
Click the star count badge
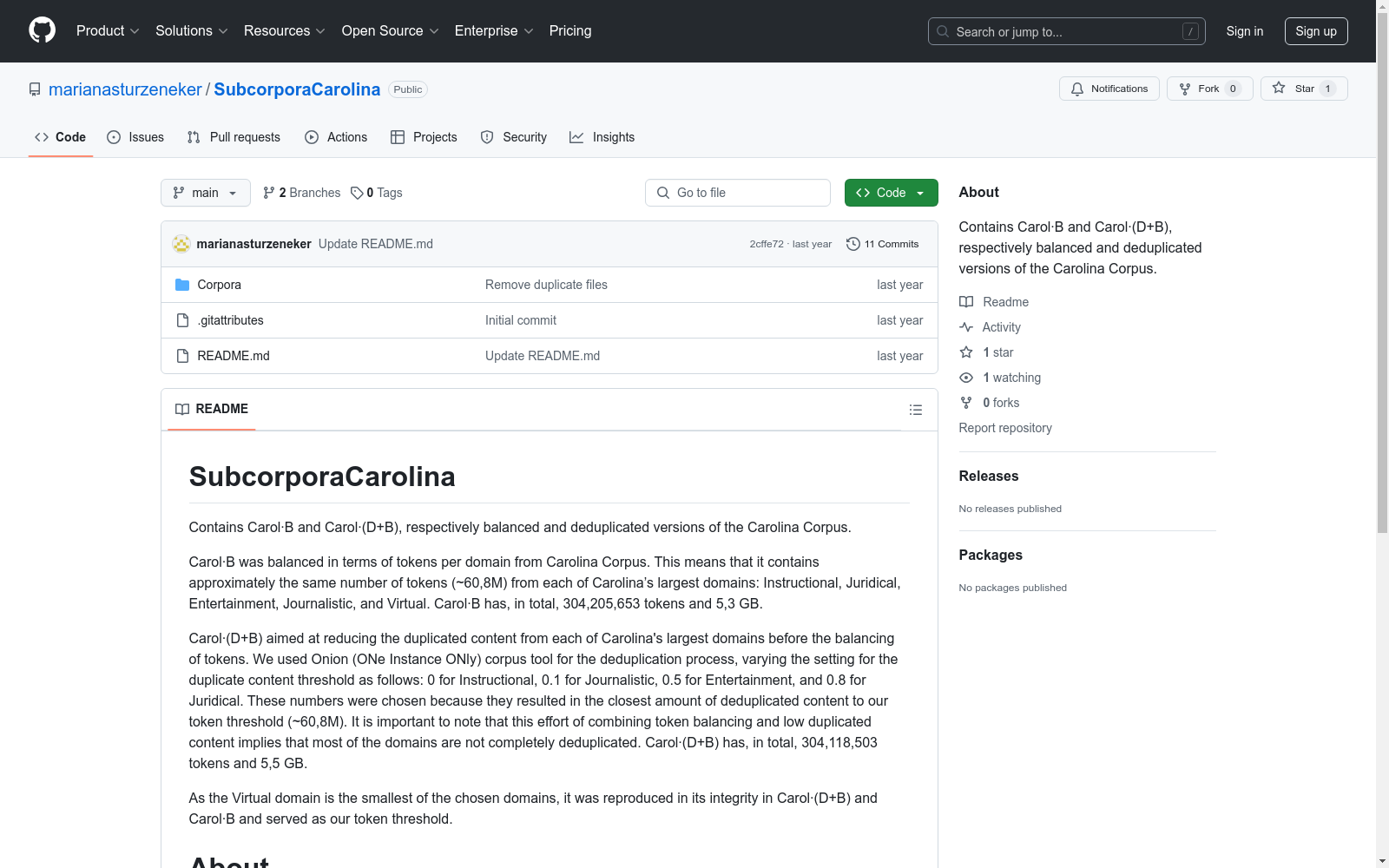[x=1327, y=89]
